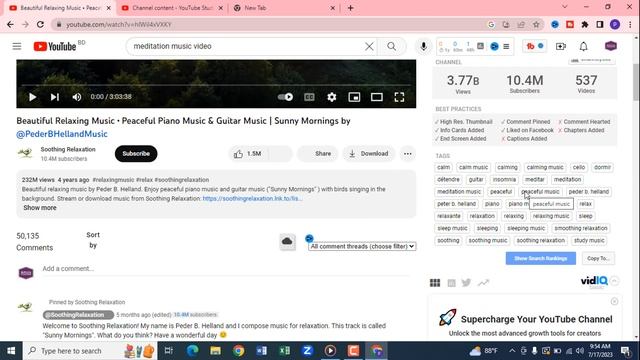Toggle closed captions in player
This screenshot has height=360, width=640.
309,97
